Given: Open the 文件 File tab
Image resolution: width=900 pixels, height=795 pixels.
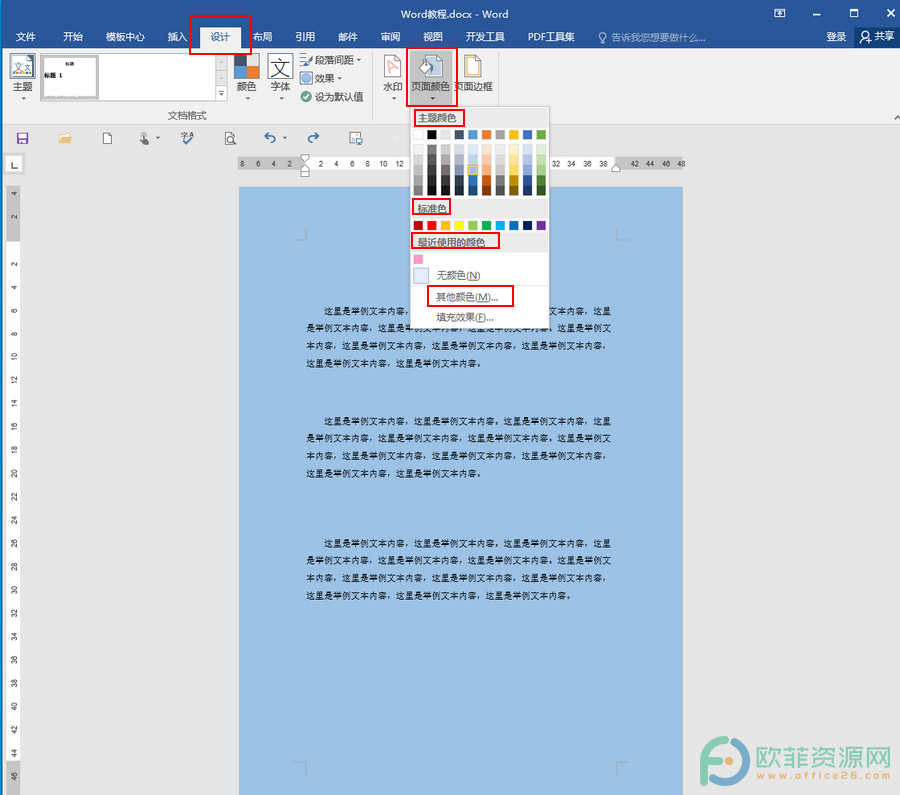Looking at the screenshot, I should [x=25, y=37].
